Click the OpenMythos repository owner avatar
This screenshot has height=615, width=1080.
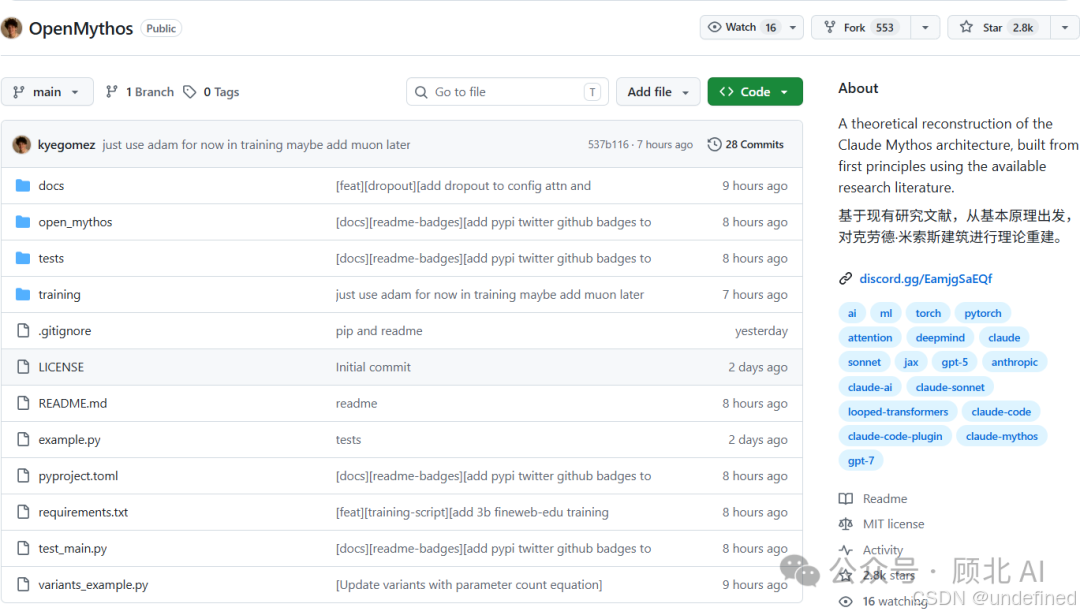coord(11,28)
